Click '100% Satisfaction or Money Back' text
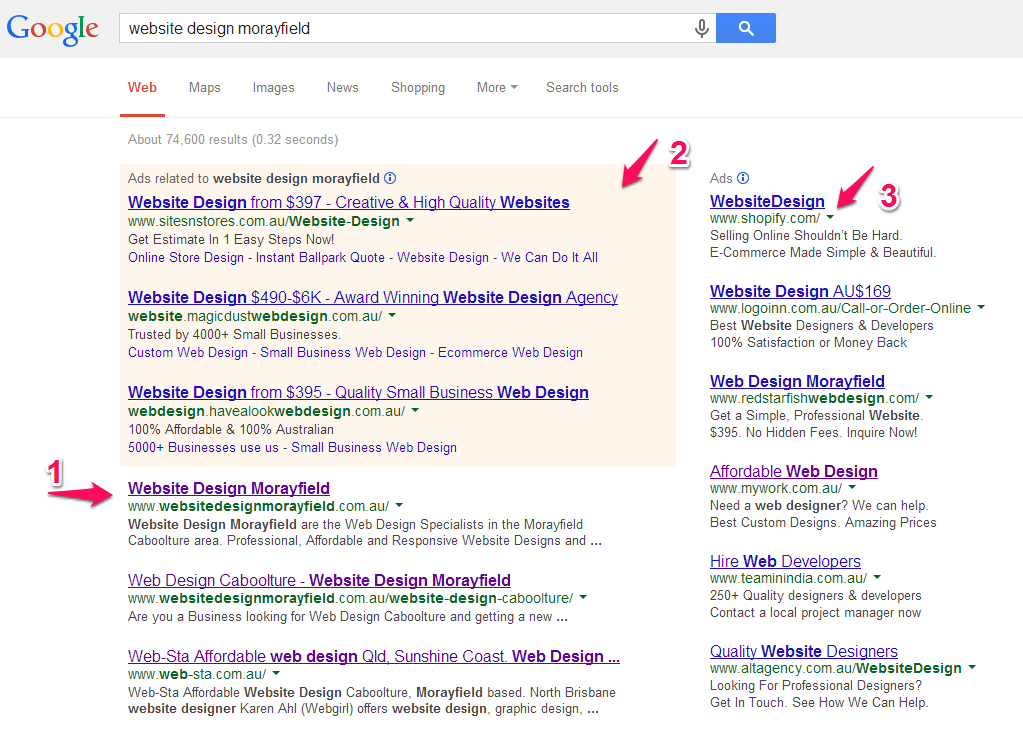This screenshot has width=1023, height=731. pyautogui.click(x=808, y=343)
